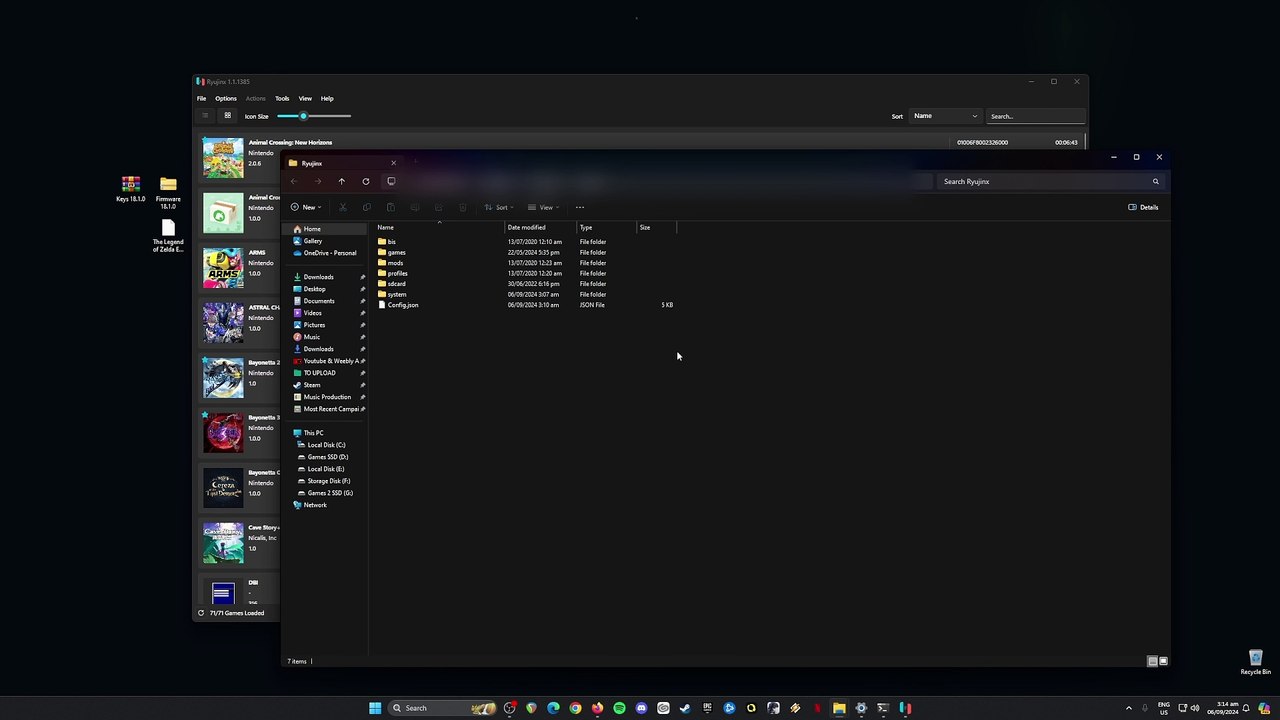Viewport: 1280px width, 720px height.
Task: Click the Paste icon in Explorer toolbar
Action: 390,207
